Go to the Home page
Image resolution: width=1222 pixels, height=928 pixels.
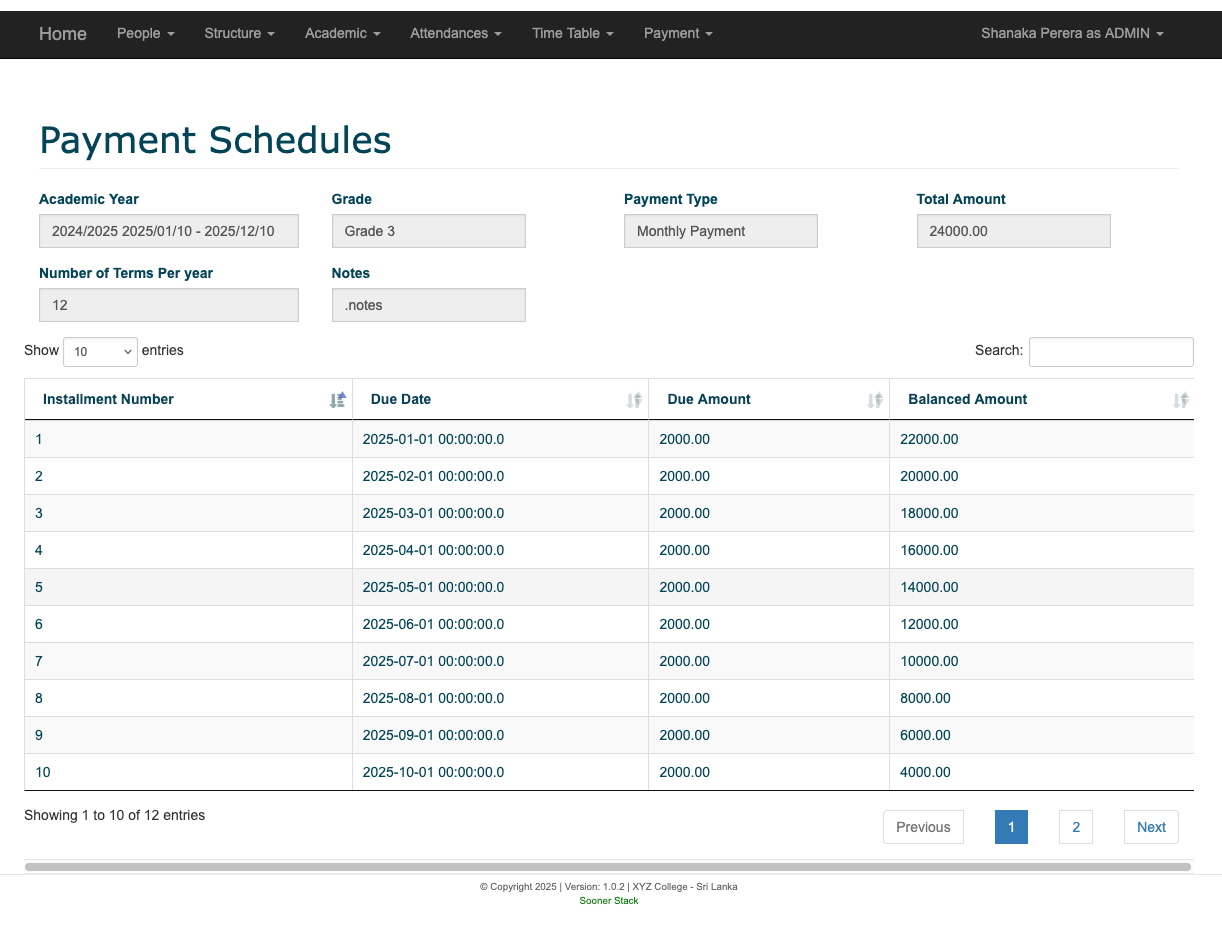tap(63, 34)
